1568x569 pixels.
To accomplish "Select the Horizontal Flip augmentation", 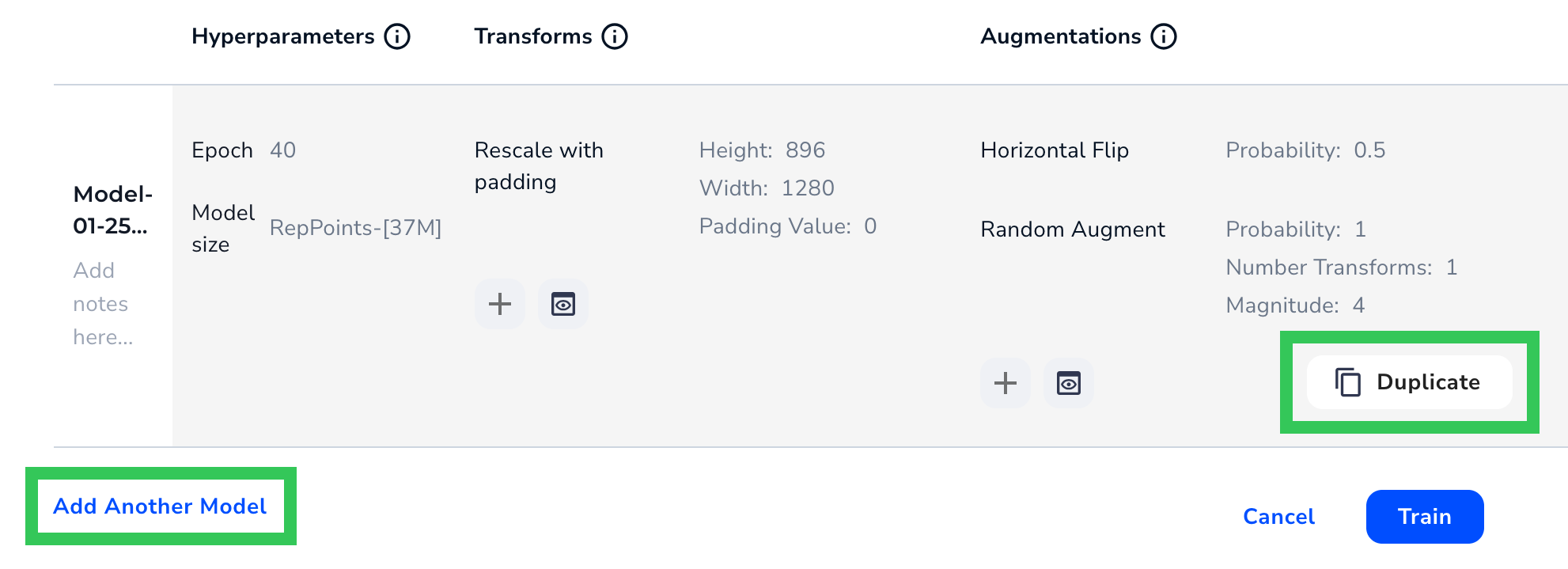I will tap(1055, 150).
